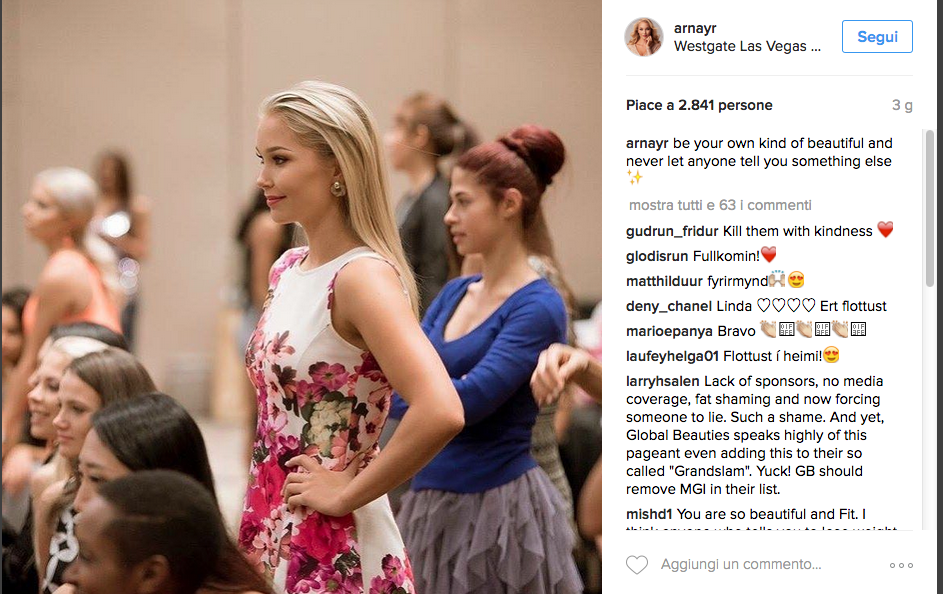Click the main post photo
This screenshot has width=943, height=594.
(301, 297)
